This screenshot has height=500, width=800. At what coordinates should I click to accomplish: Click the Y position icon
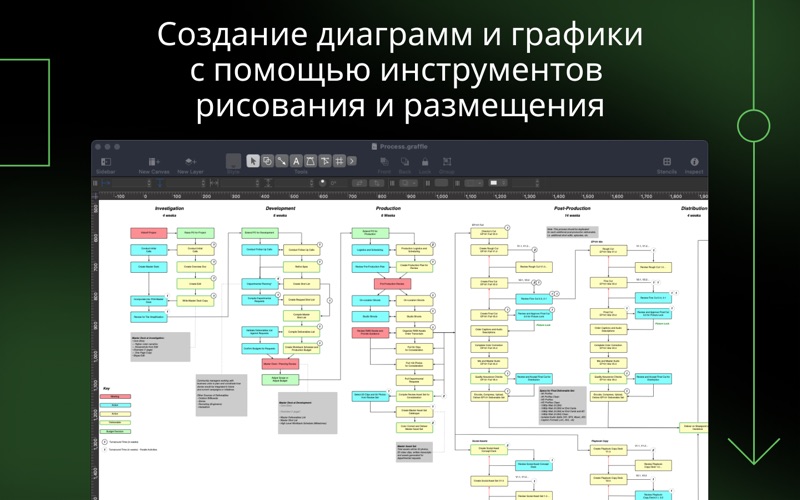160,183
